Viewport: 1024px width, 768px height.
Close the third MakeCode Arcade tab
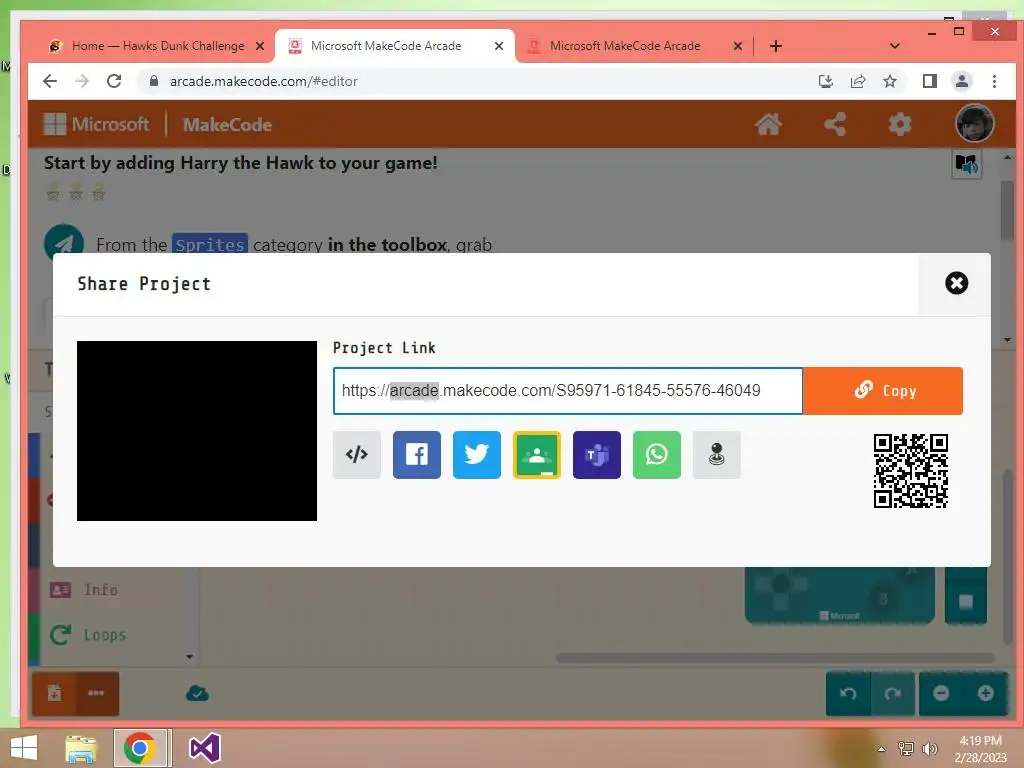pos(737,46)
